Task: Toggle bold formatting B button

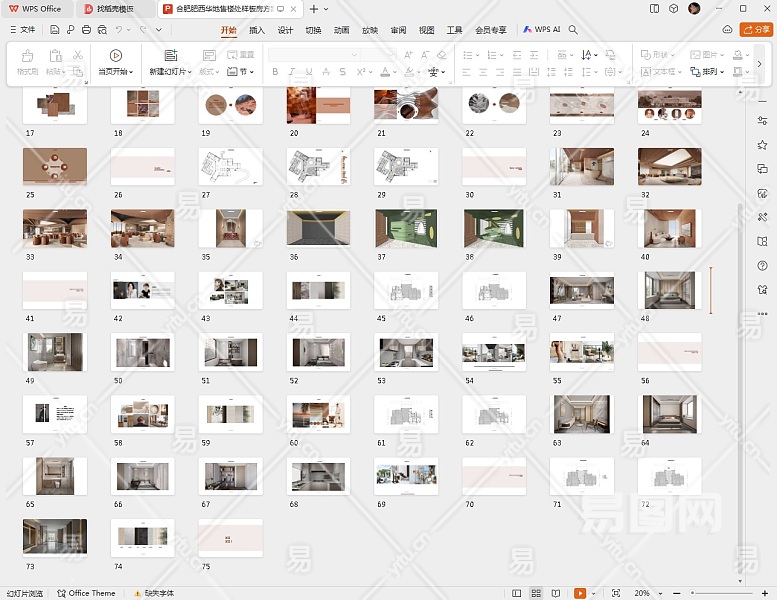Action: (276, 72)
